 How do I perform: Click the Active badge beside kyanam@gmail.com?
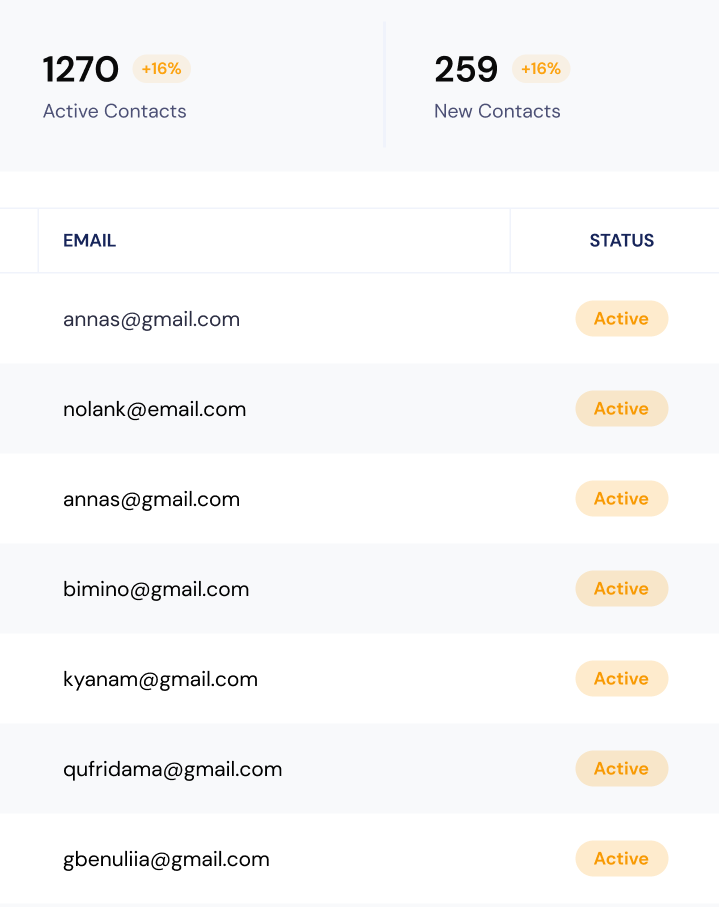621,679
